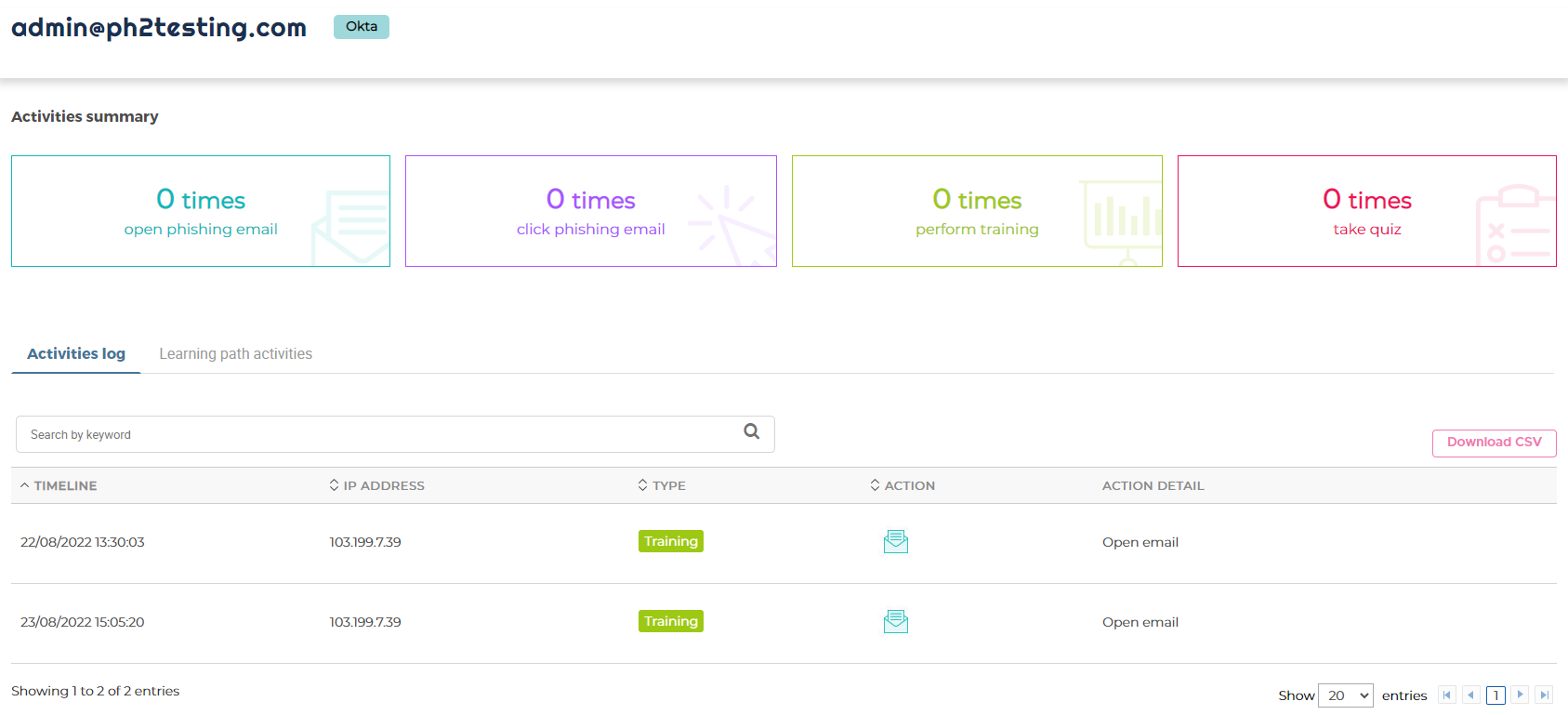Viewport: 1568px width, 715px height.
Task: Sort table by Timeline column
Action: [59, 485]
